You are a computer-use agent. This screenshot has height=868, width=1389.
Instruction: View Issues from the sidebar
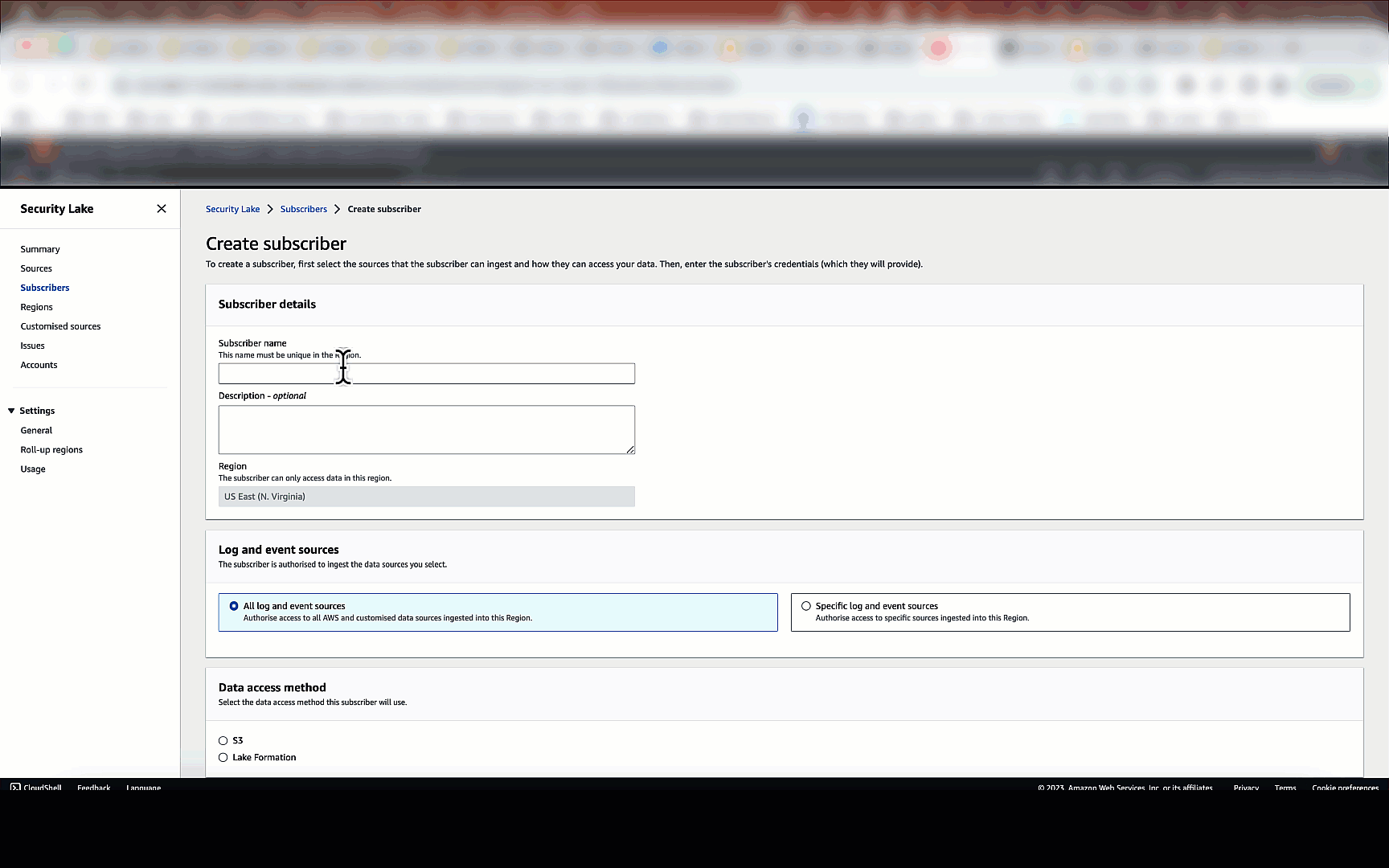point(33,346)
